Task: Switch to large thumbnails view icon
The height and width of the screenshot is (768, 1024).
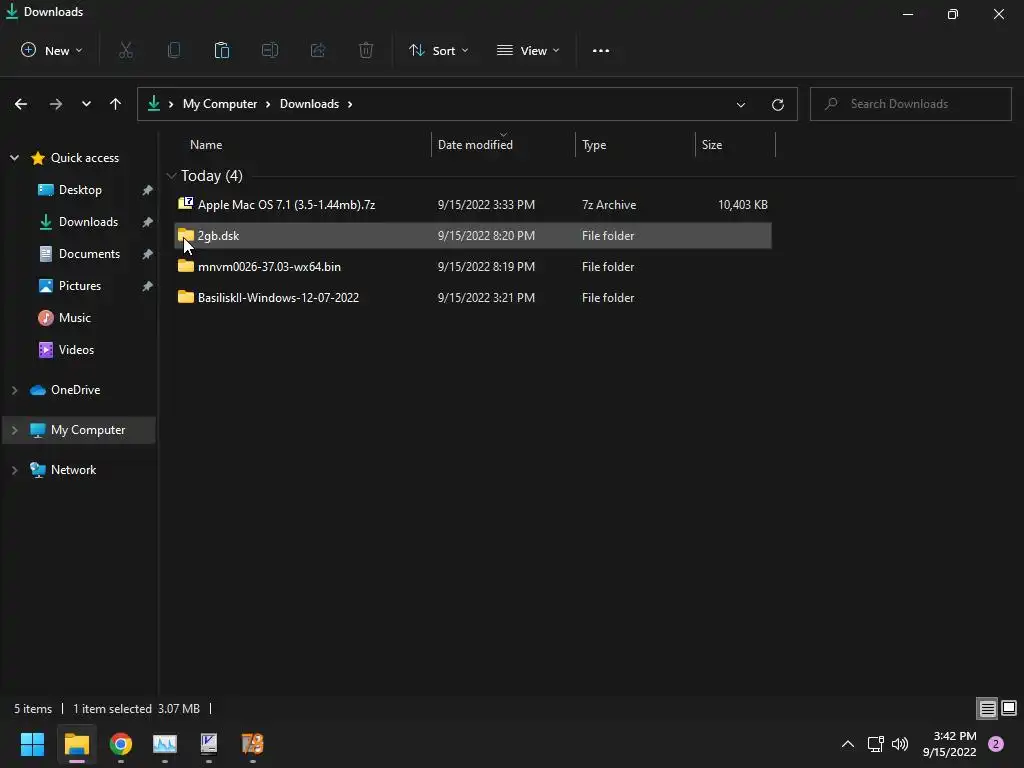Action: [x=1009, y=708]
